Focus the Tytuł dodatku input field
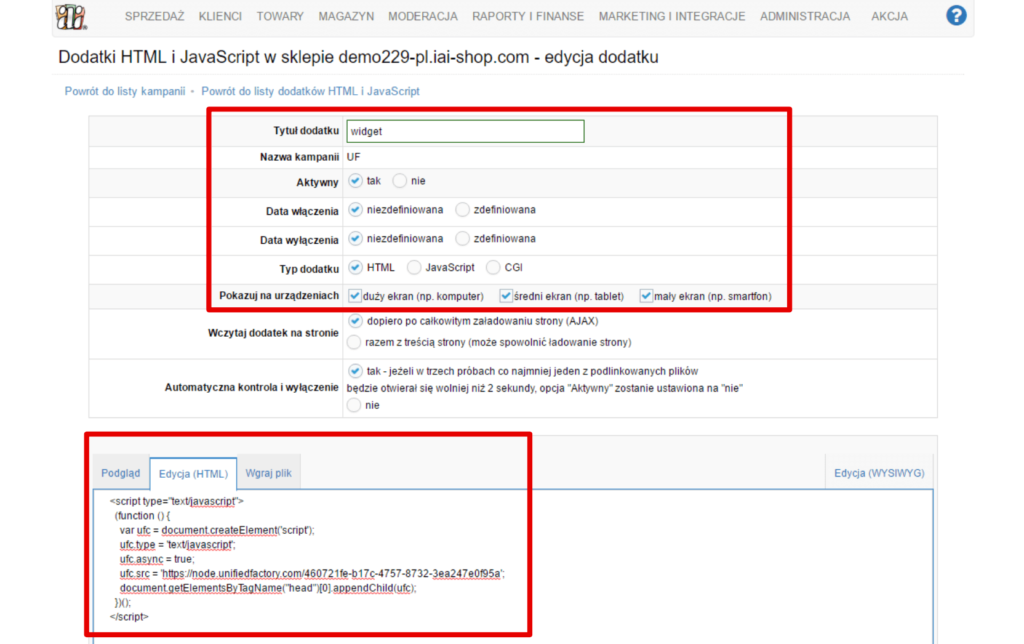 465,131
